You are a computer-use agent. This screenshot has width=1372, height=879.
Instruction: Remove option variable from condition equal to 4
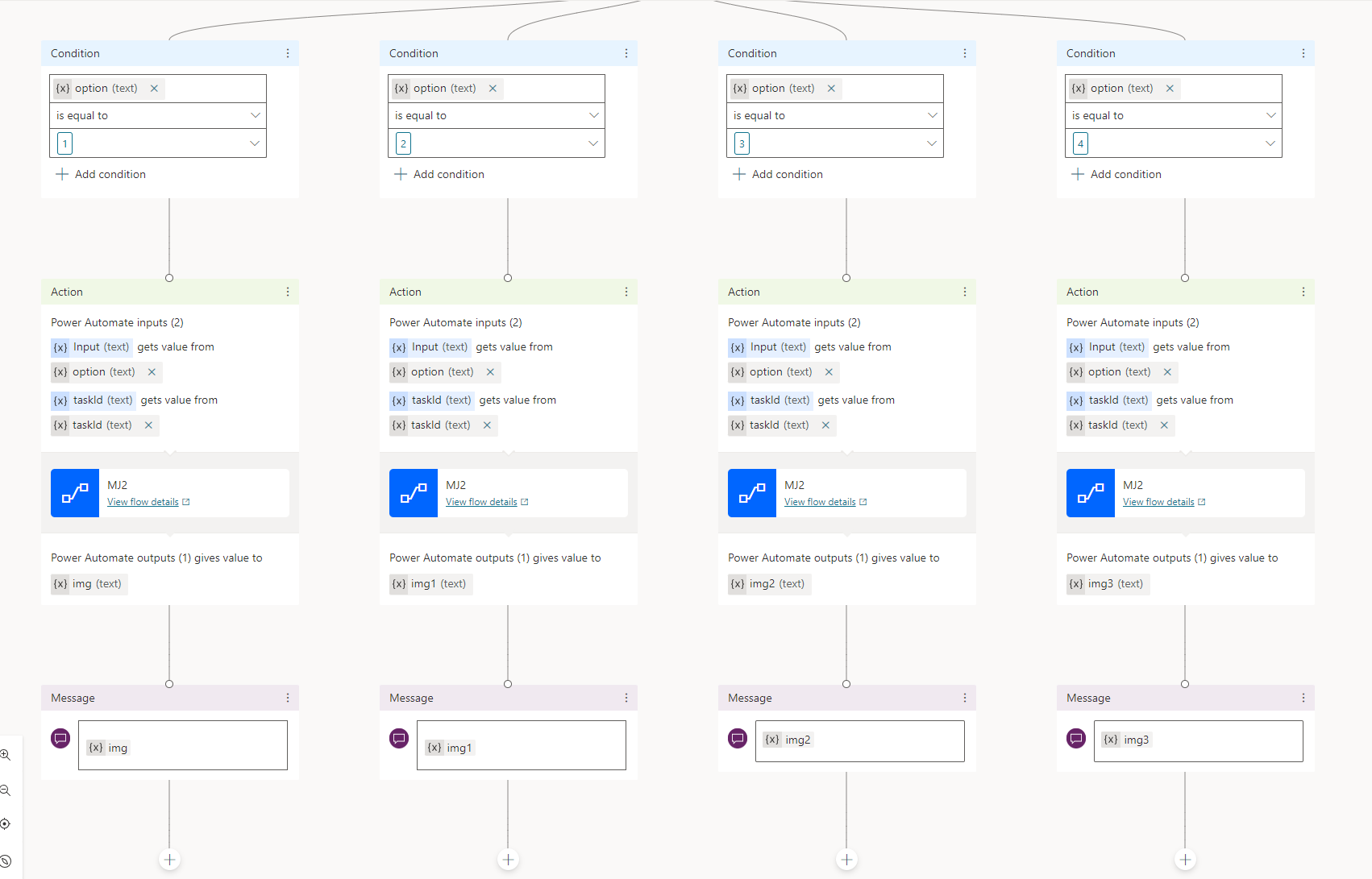[1170, 89]
